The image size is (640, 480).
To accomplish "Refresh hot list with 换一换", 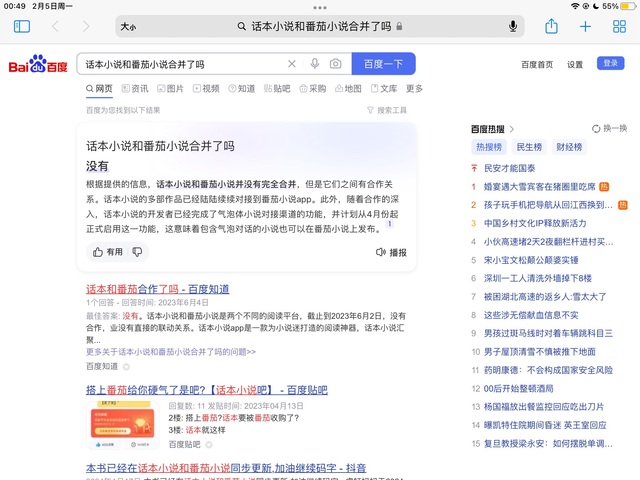I will pyautogui.click(x=609, y=129).
